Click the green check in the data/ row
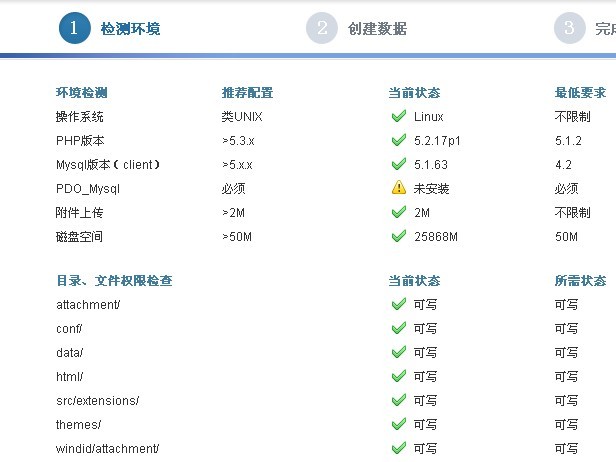Image resolution: width=616 pixels, height=462 pixels. pyautogui.click(x=398, y=352)
